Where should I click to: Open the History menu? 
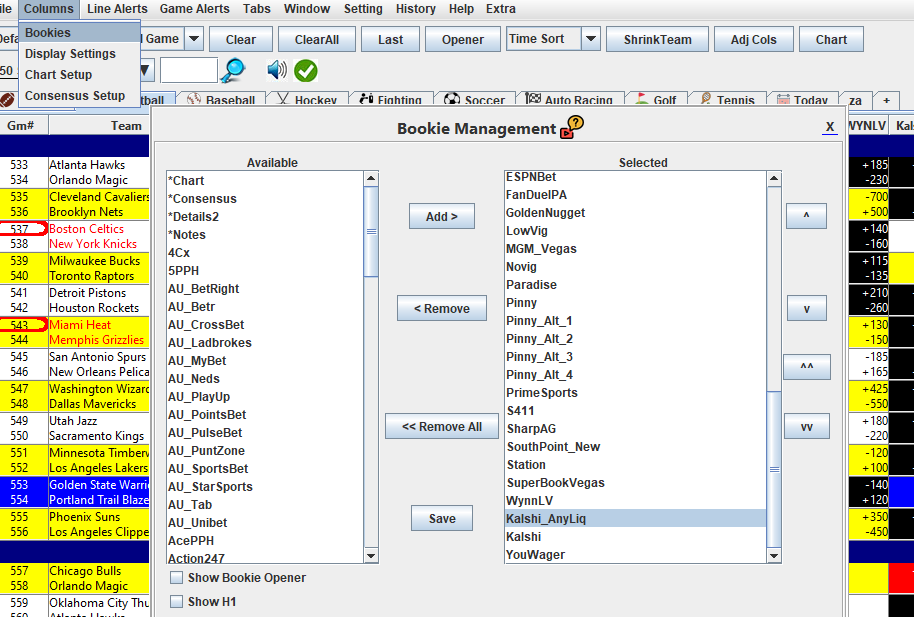point(416,9)
